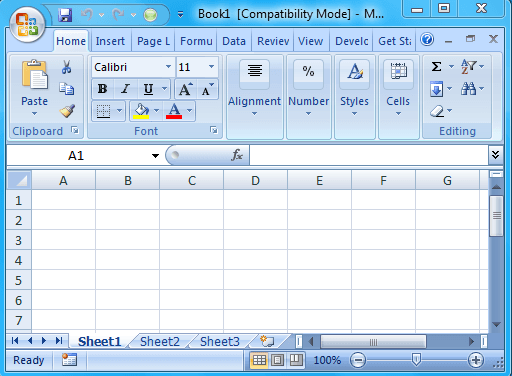Viewport: 512px width, 376px height.
Task: Open the borders dropdown arrow
Action: coord(120,111)
